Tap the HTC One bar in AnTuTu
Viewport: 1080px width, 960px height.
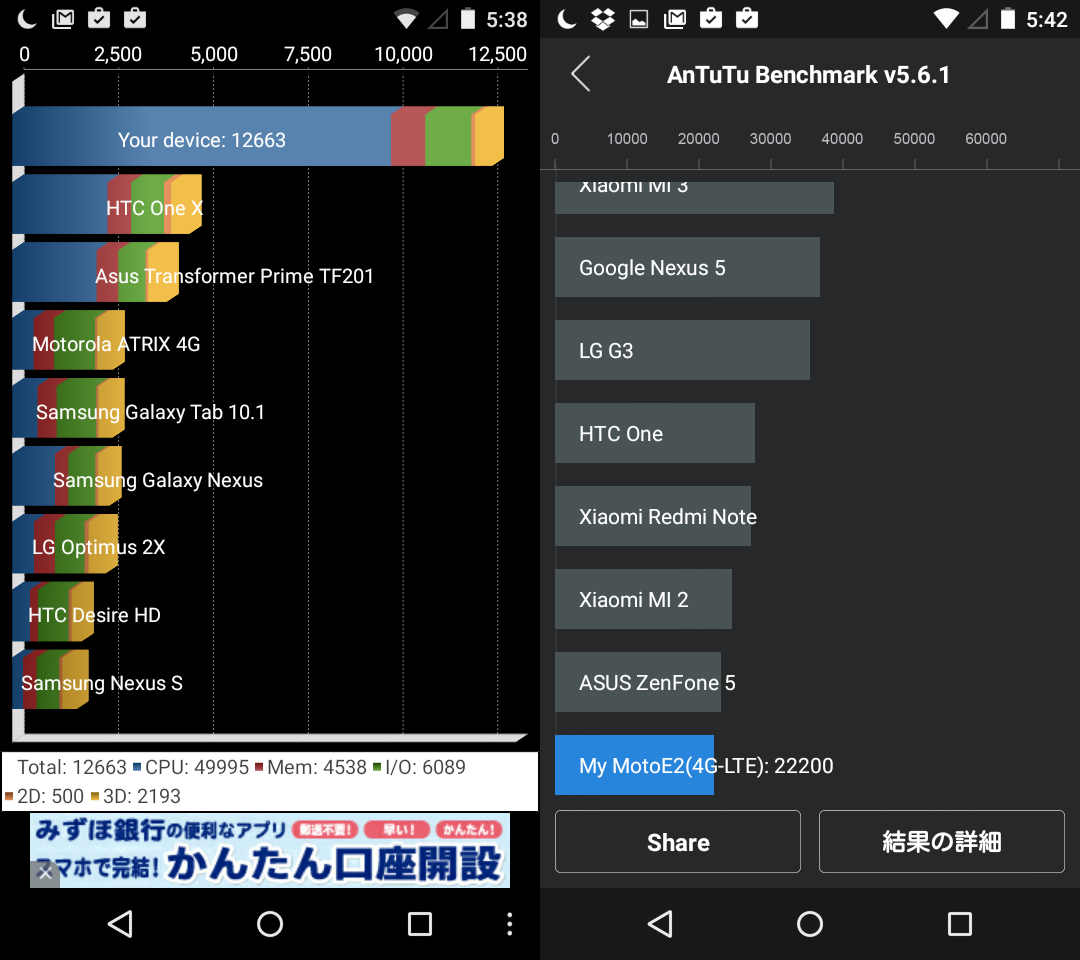[x=655, y=433]
